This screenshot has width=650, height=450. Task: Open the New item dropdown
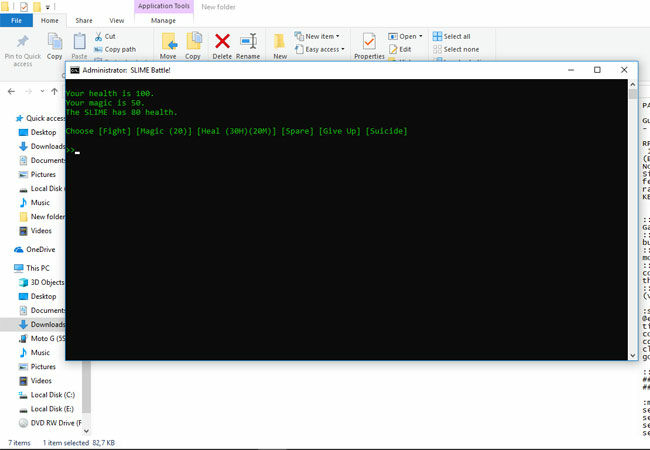pos(317,36)
